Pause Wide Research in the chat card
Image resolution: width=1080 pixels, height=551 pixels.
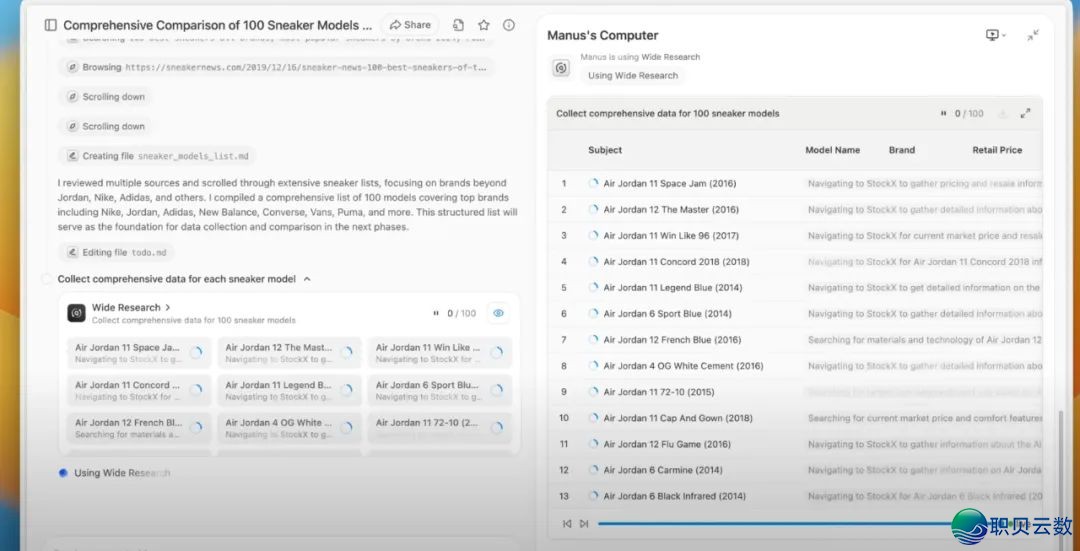tap(436, 313)
